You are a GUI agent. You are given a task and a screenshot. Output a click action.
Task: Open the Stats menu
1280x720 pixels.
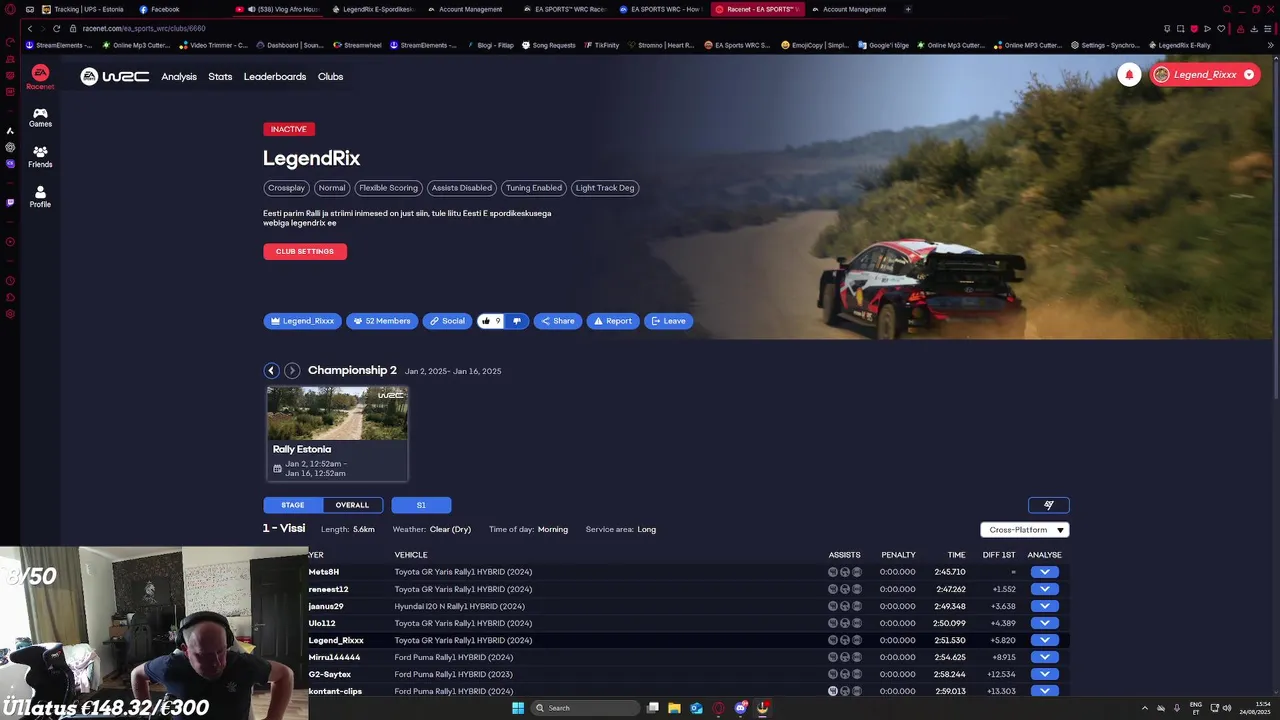pos(220,77)
